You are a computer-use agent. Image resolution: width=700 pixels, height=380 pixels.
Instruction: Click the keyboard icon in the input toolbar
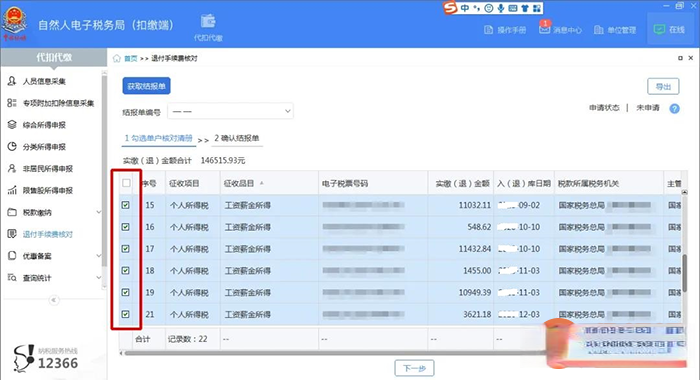513,8
